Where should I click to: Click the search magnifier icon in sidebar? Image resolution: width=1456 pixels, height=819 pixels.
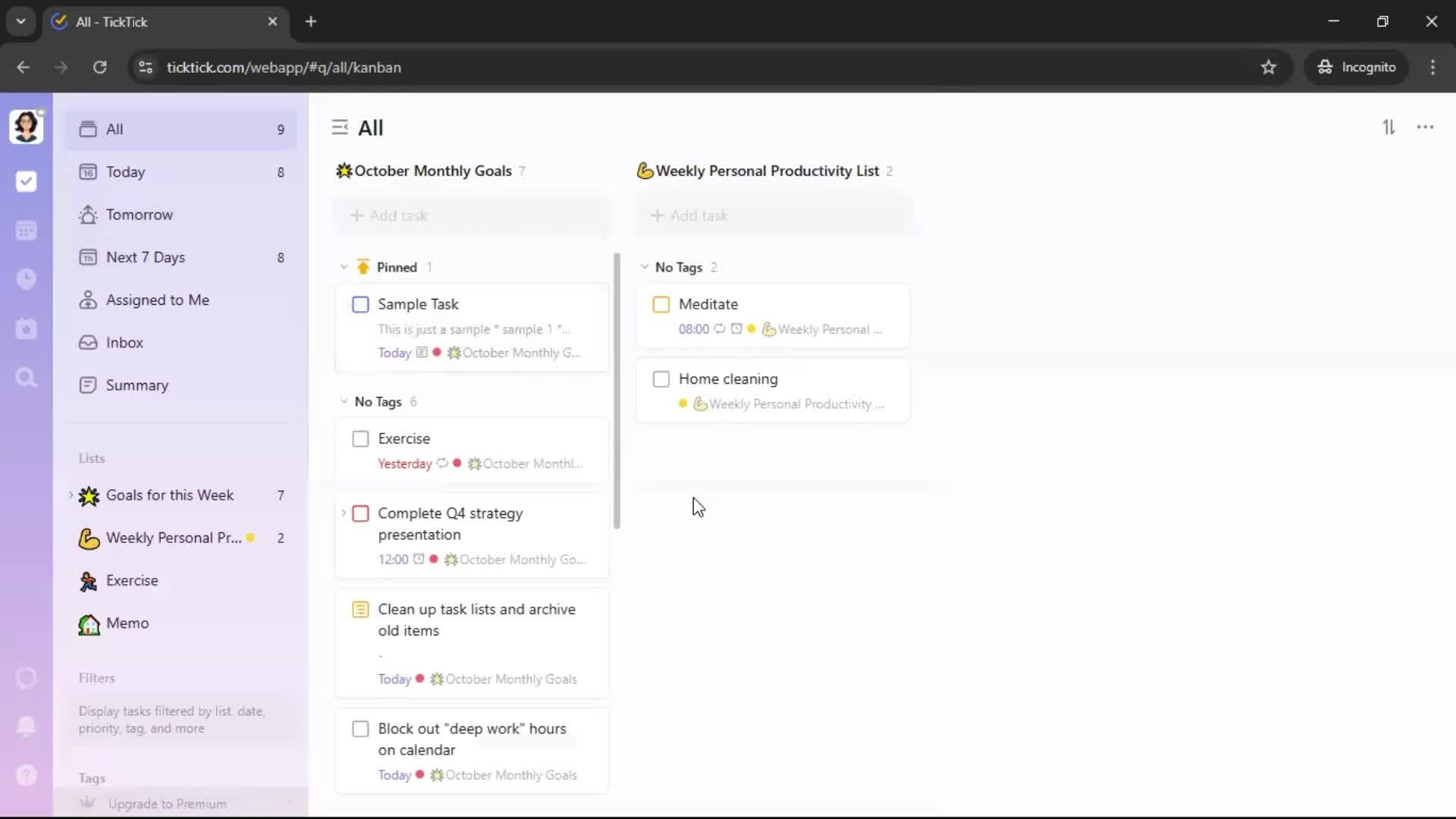pyautogui.click(x=27, y=378)
